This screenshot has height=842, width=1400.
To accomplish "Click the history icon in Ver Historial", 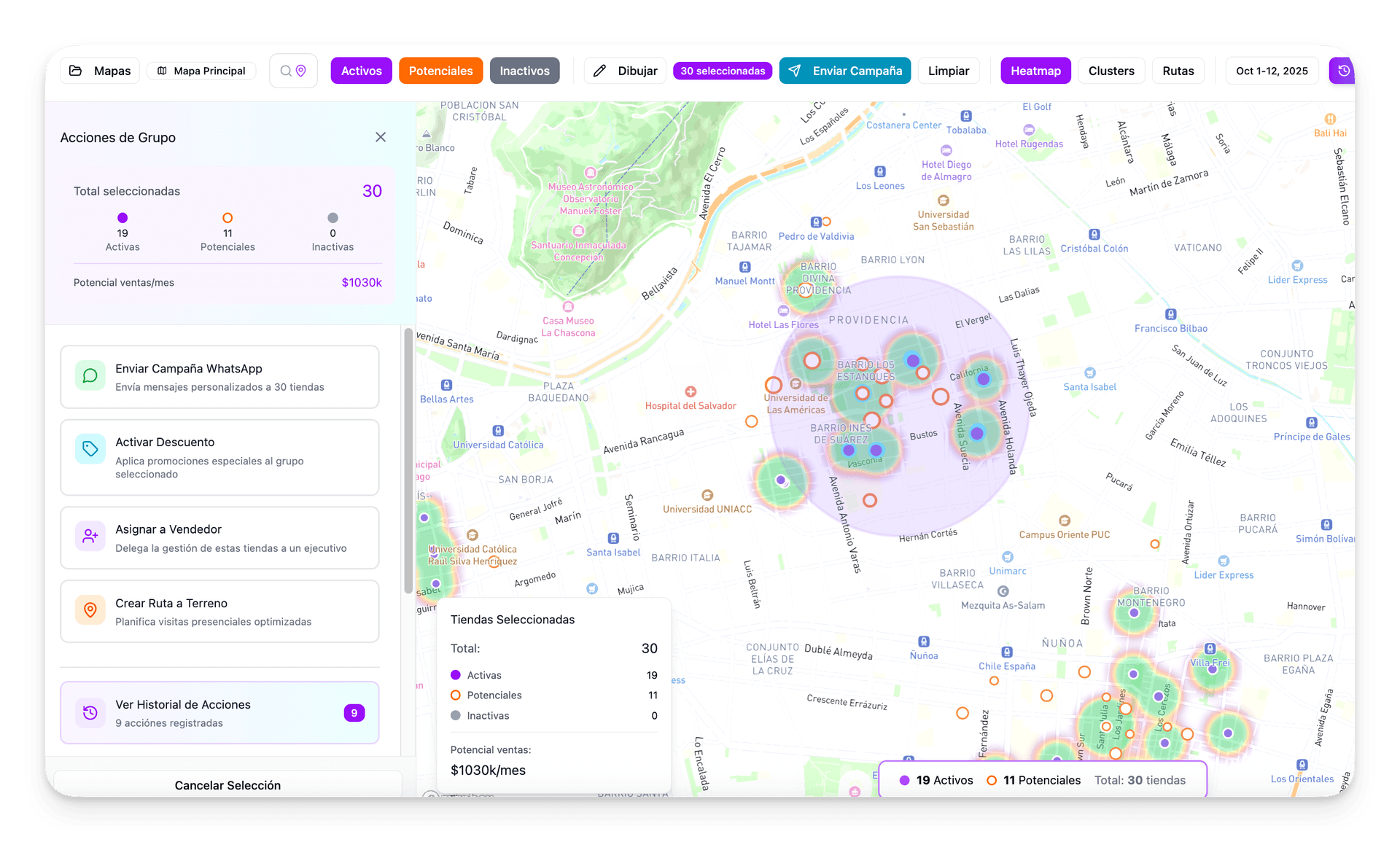I will (90, 712).
